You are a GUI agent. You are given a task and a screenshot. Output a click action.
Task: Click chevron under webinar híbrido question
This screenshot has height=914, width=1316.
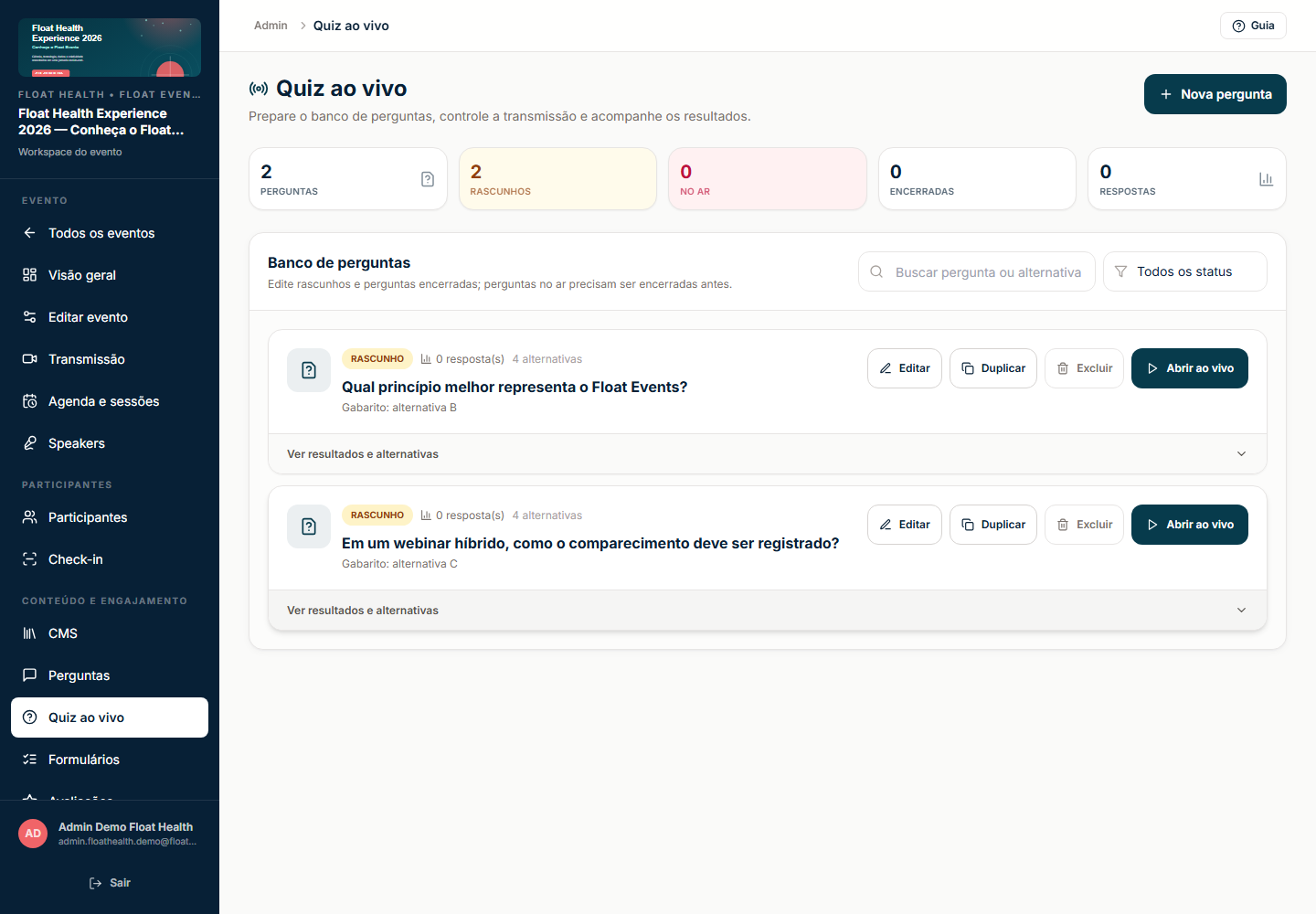[x=1241, y=611]
